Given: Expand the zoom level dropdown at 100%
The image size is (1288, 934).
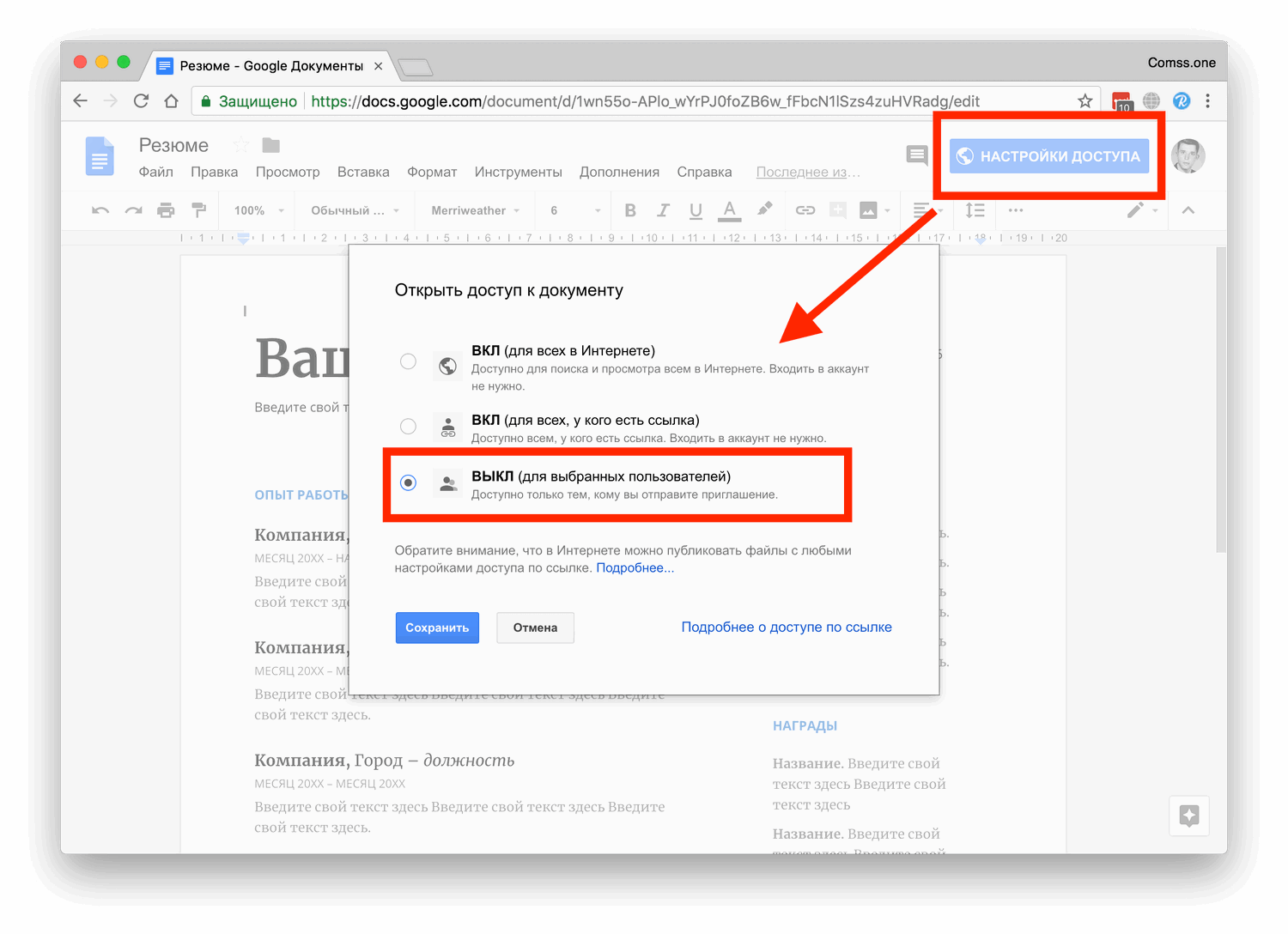Looking at the screenshot, I should coord(255,209).
